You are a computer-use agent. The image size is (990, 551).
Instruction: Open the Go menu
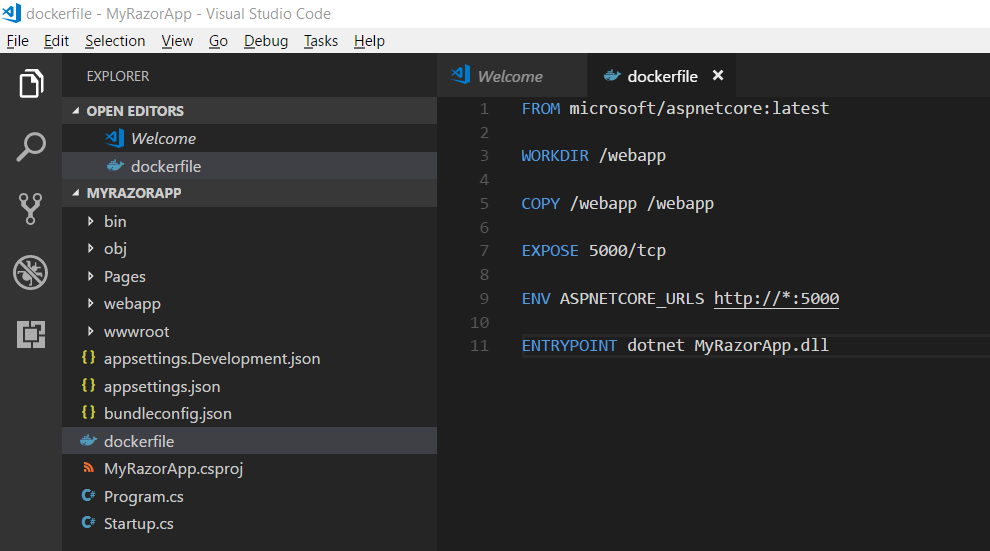point(218,41)
